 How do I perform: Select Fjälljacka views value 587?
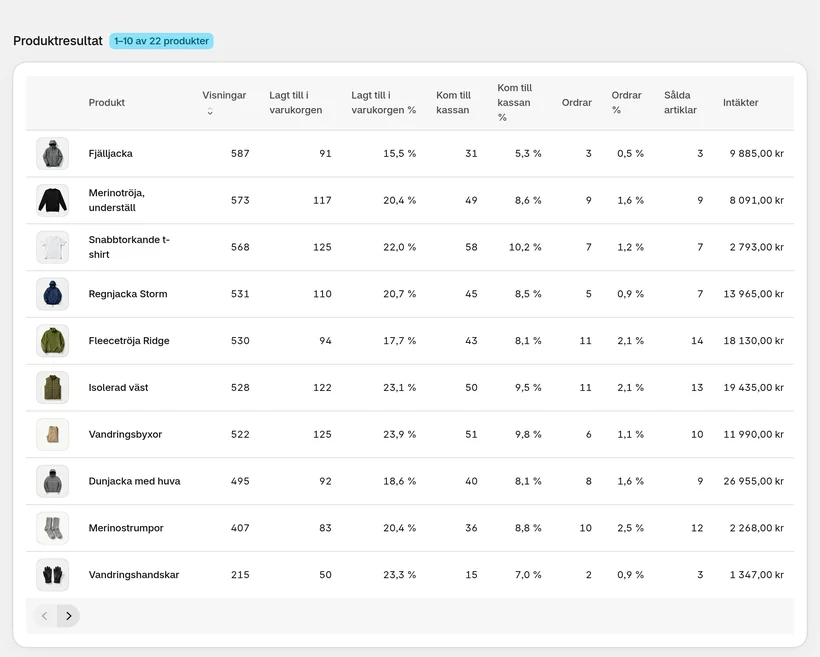click(x=240, y=153)
